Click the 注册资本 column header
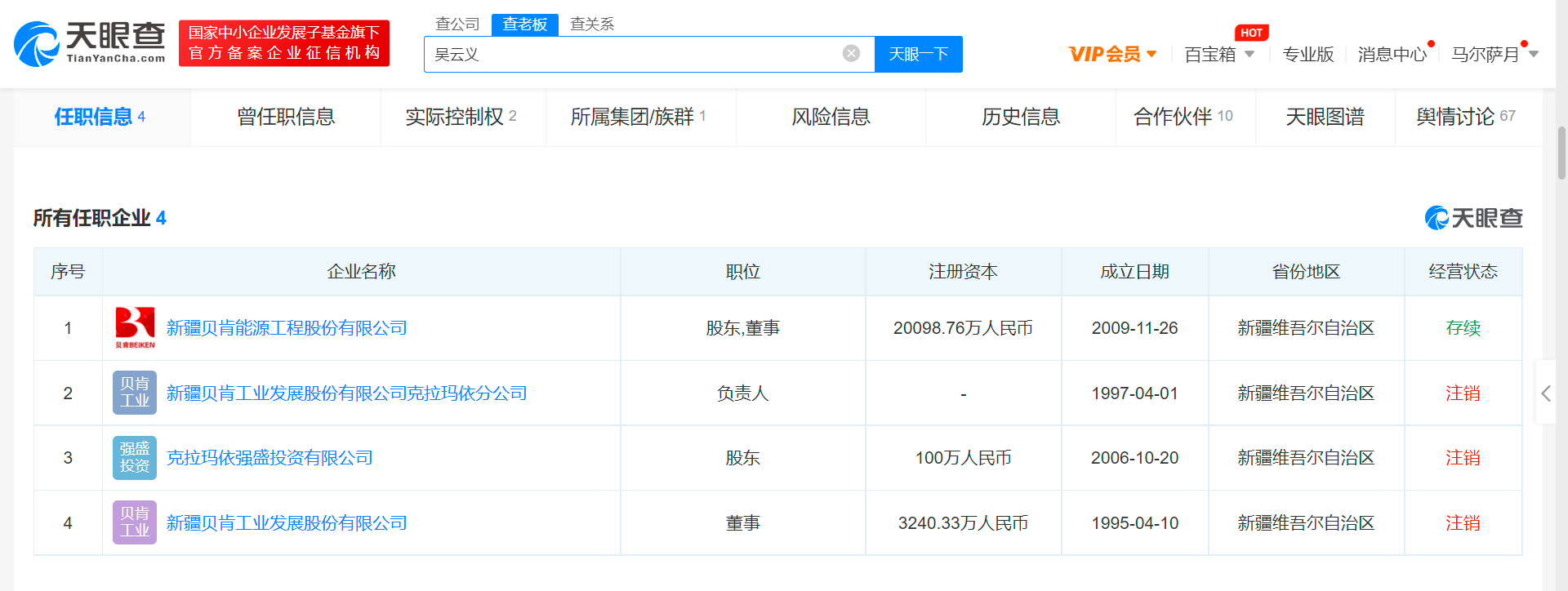This screenshot has width=1568, height=591. [963, 272]
